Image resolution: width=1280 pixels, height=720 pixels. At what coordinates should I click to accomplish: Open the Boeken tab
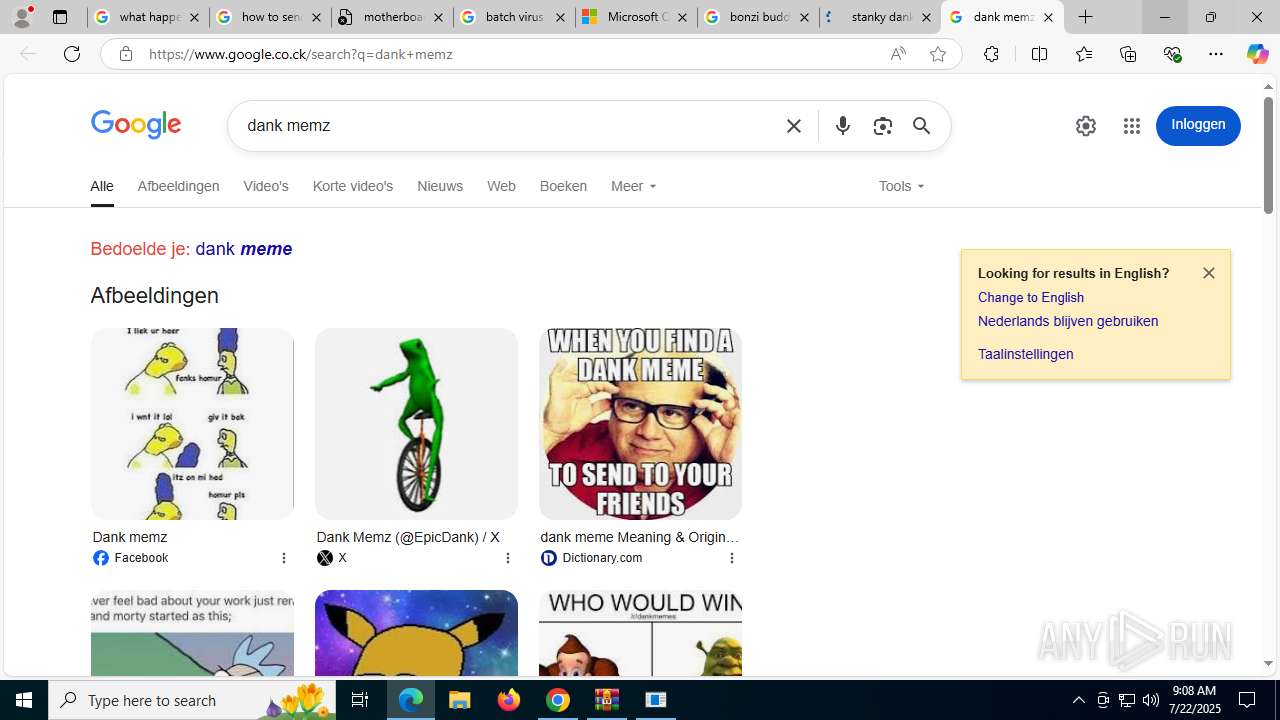coord(563,186)
